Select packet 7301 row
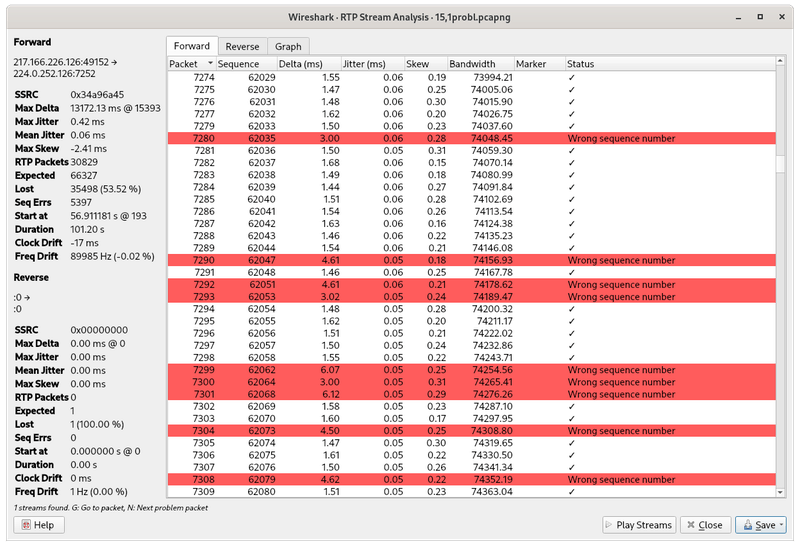 pyautogui.click(x=471, y=394)
